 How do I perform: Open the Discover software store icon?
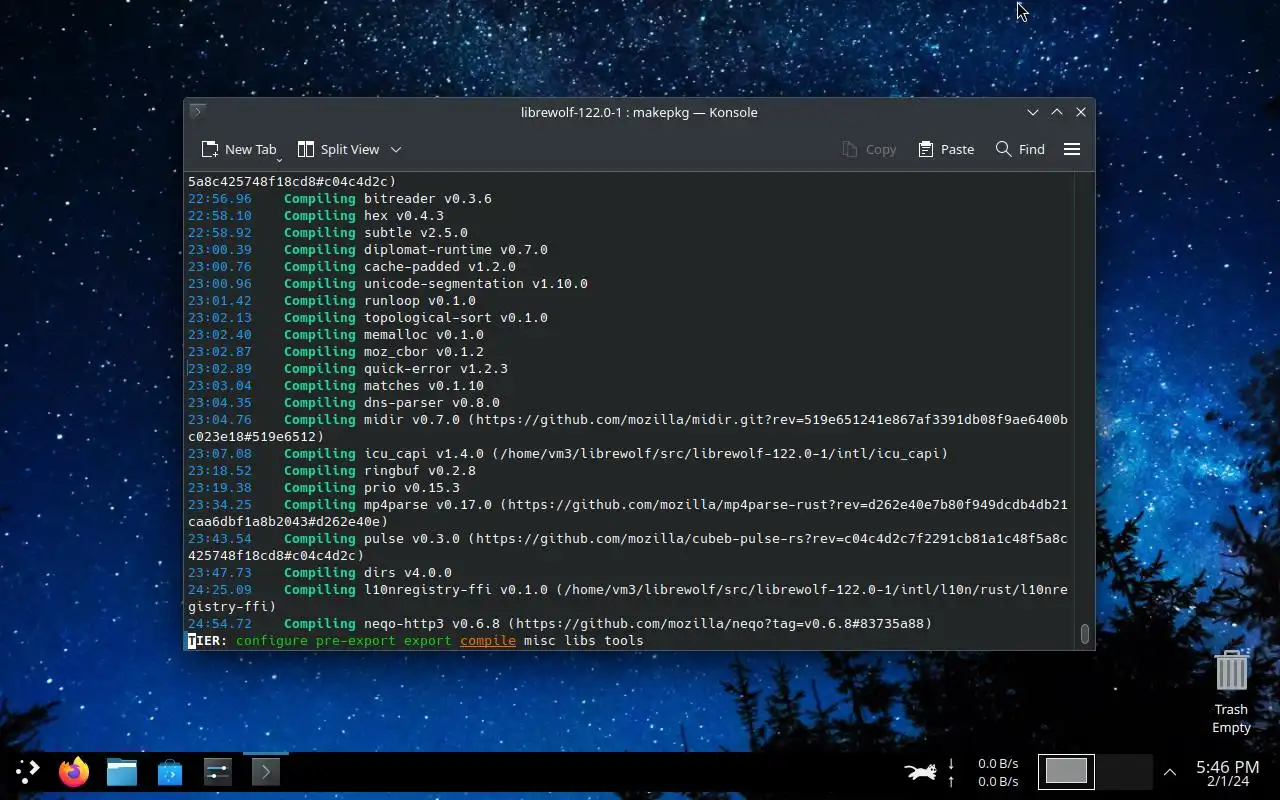point(170,772)
